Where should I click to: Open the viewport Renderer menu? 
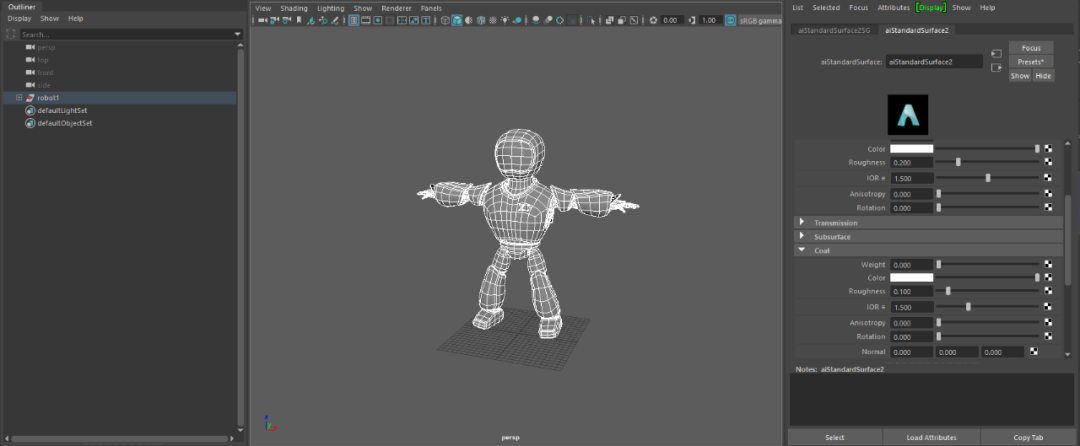[396, 8]
